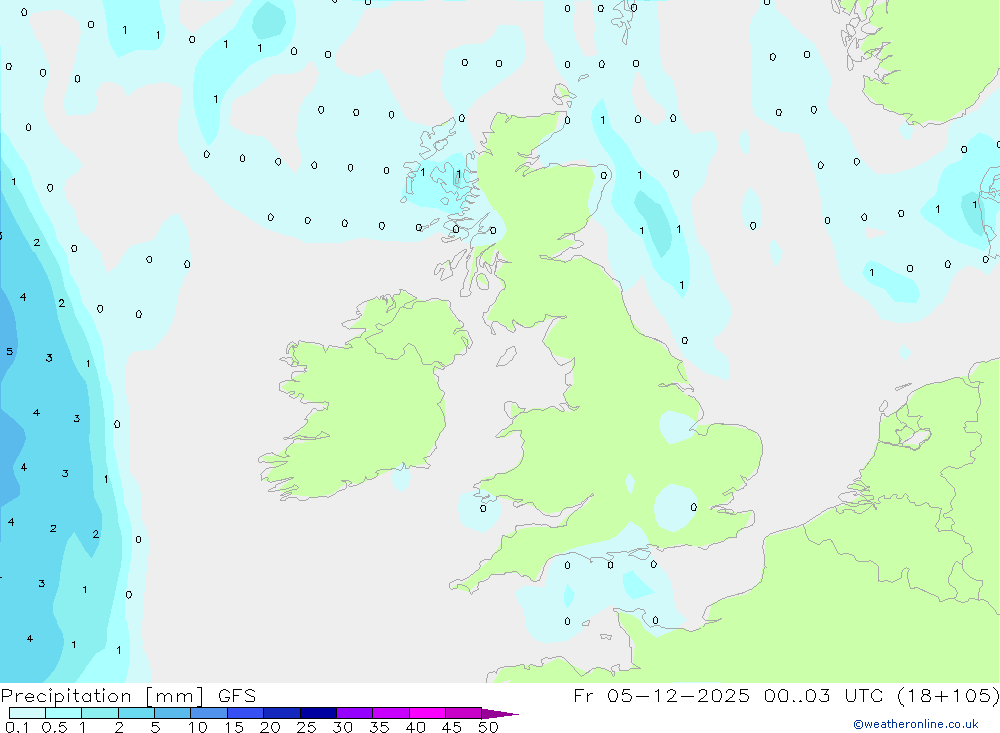The image size is (1000, 733).
Task: Click the '5' precipitation value on the map
Action: tap(10, 352)
